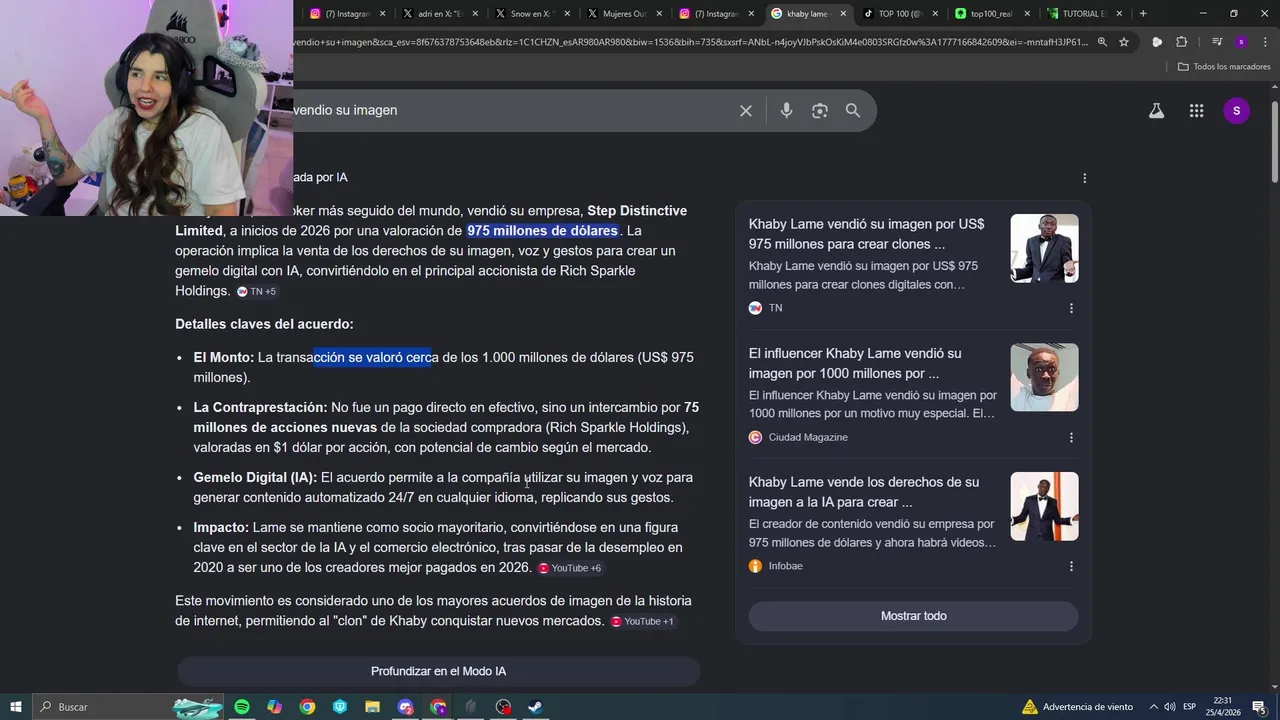
Task: Open more options for the AI overview
Action: coord(1085,178)
